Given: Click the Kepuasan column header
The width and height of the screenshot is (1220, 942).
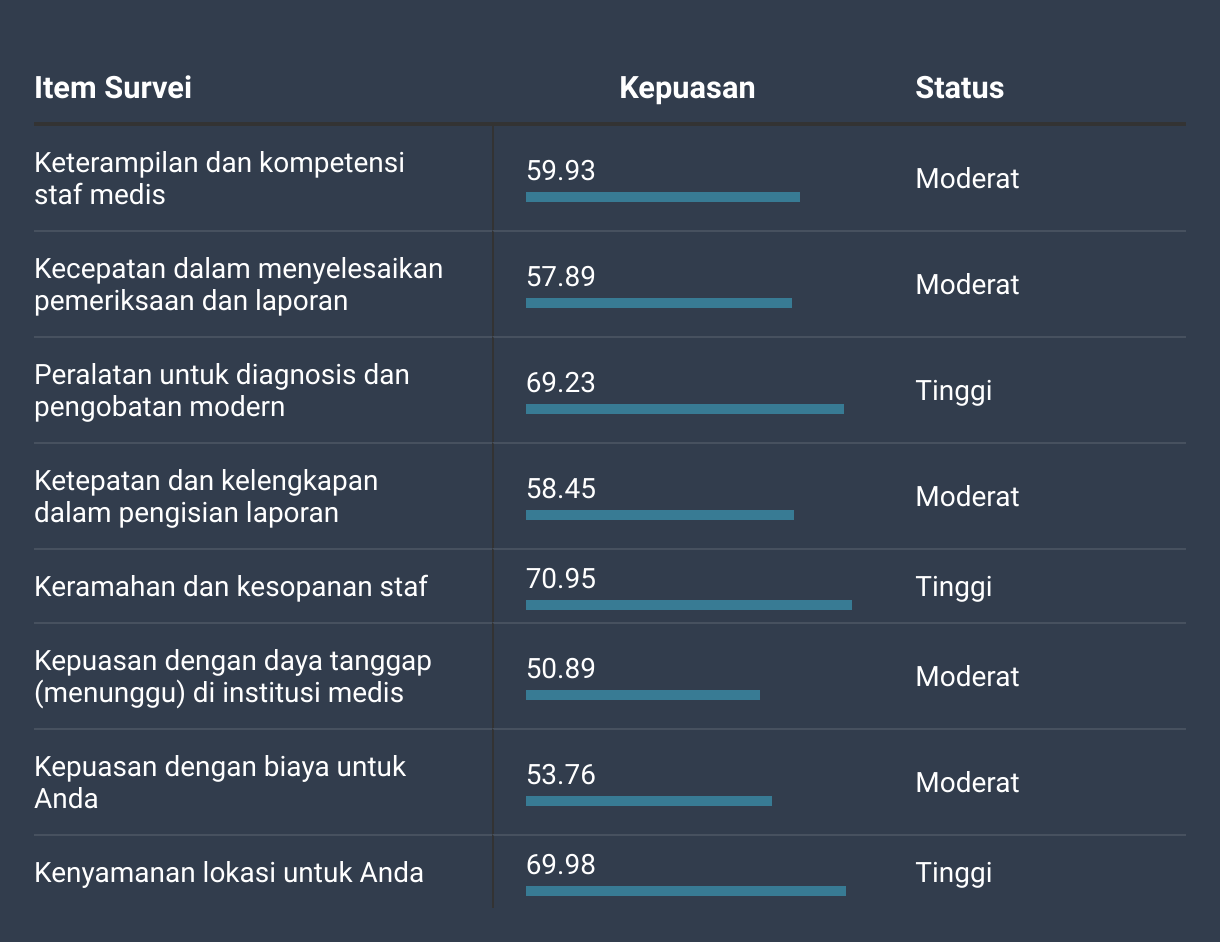Looking at the screenshot, I should tap(687, 88).
